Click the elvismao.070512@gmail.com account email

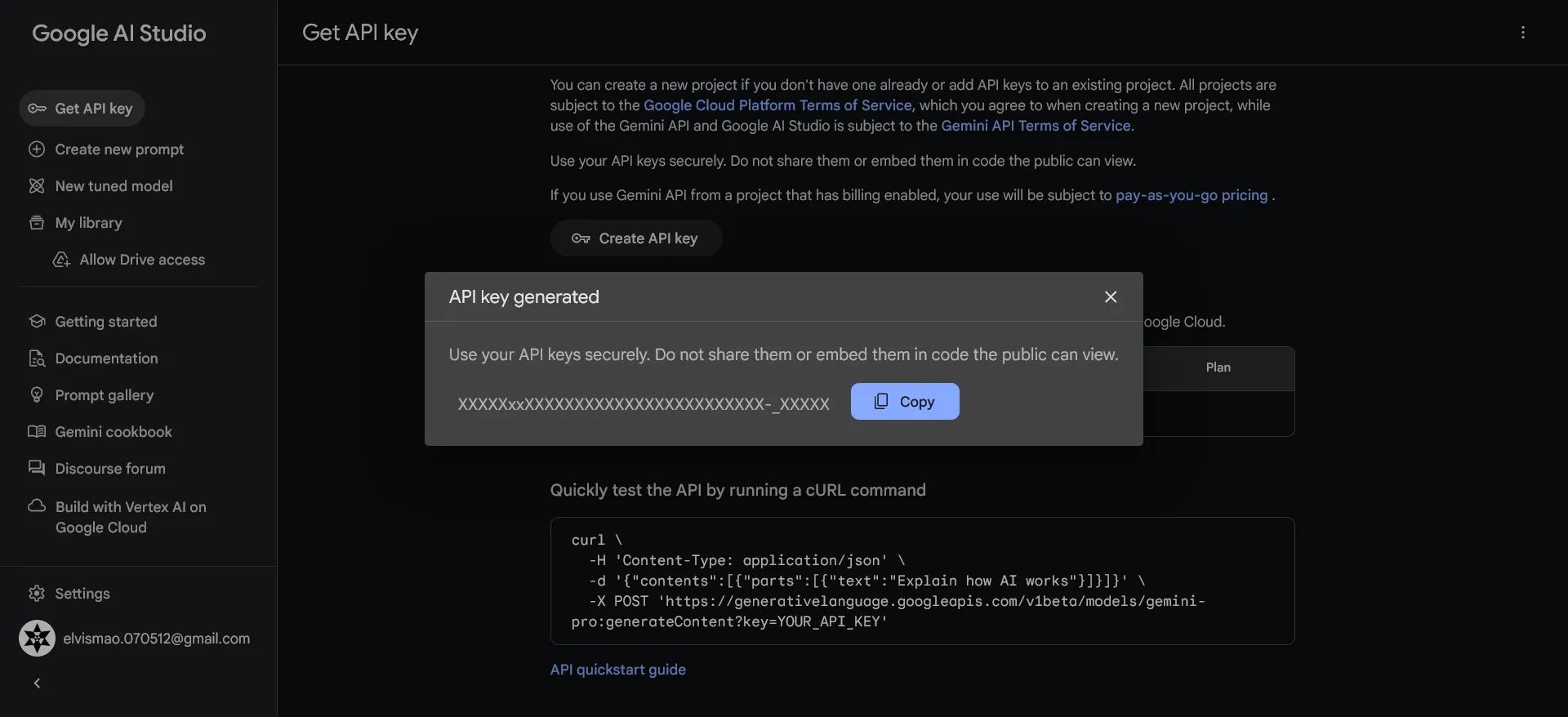[x=157, y=639]
